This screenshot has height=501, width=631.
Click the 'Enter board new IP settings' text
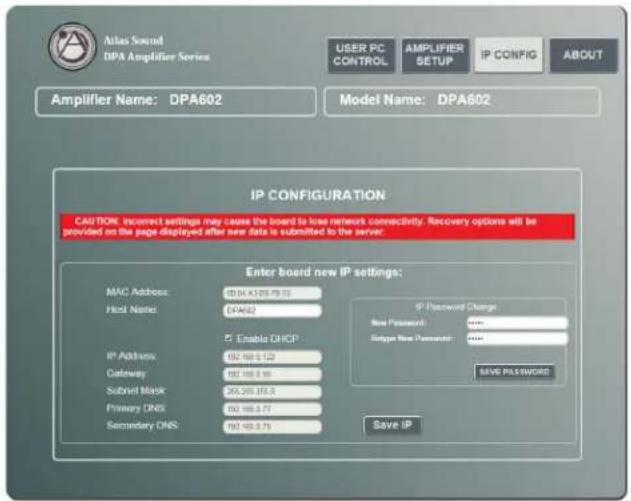(324, 272)
